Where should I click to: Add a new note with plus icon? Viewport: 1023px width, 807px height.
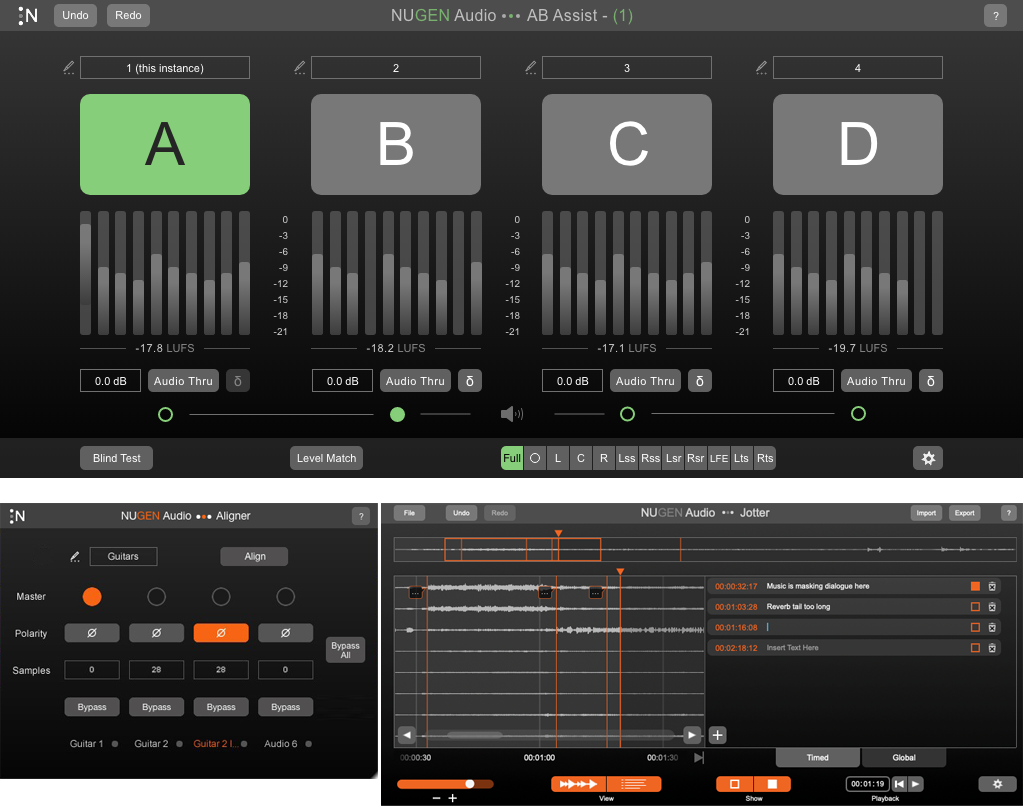(x=717, y=735)
